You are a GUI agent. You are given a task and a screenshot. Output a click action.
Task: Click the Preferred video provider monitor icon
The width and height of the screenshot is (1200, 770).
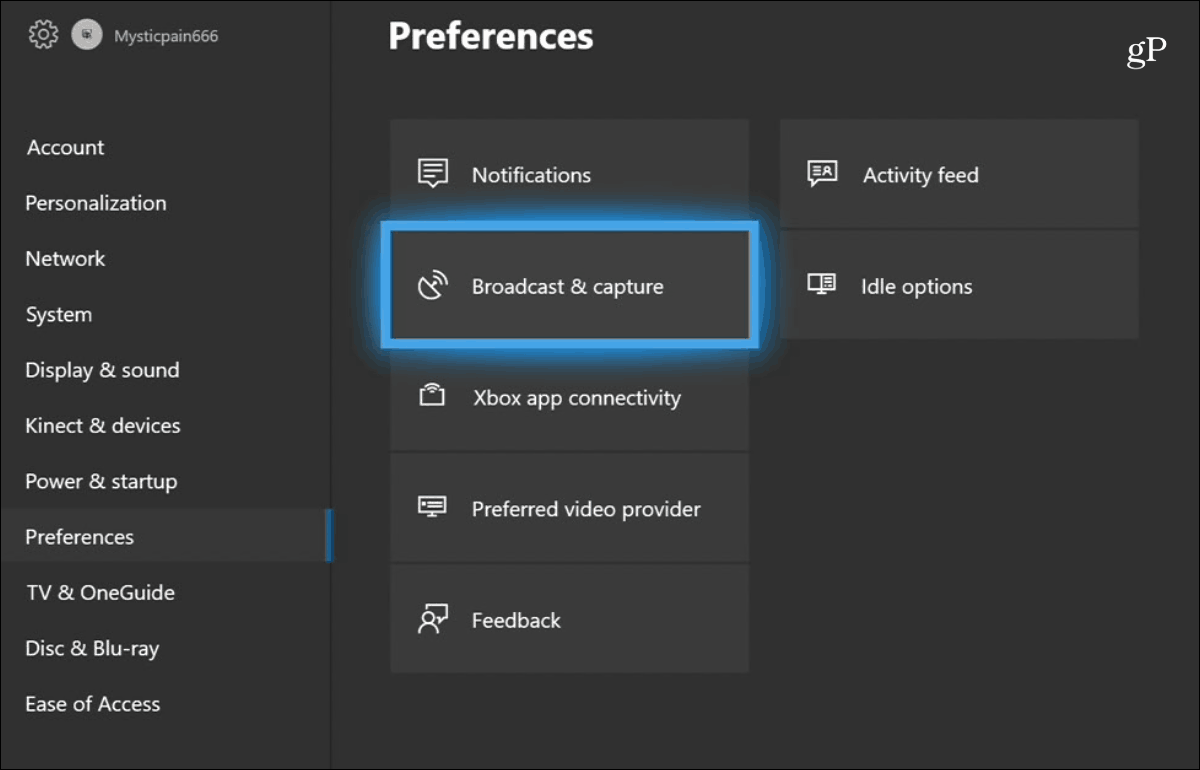432,508
